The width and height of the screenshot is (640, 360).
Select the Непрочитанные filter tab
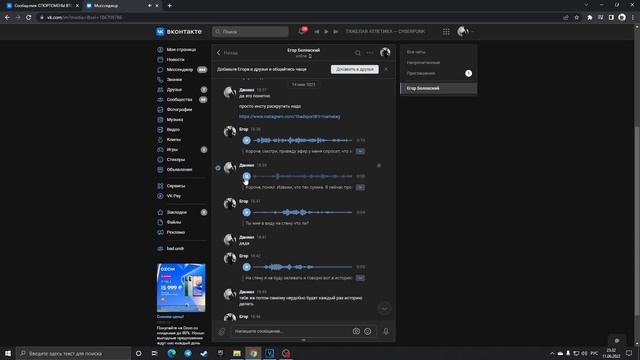click(x=438, y=62)
